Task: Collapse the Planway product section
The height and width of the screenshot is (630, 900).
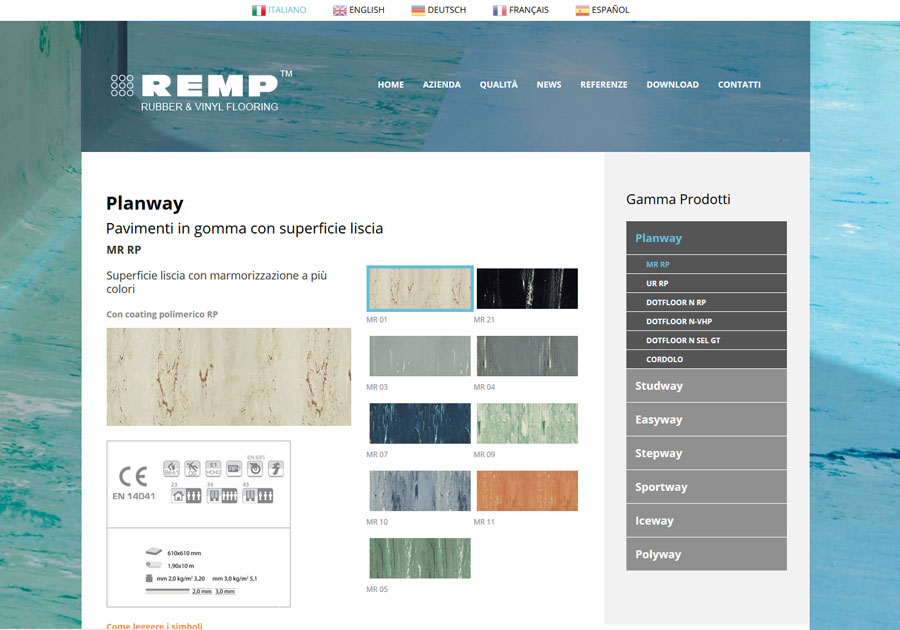Action: click(x=707, y=238)
